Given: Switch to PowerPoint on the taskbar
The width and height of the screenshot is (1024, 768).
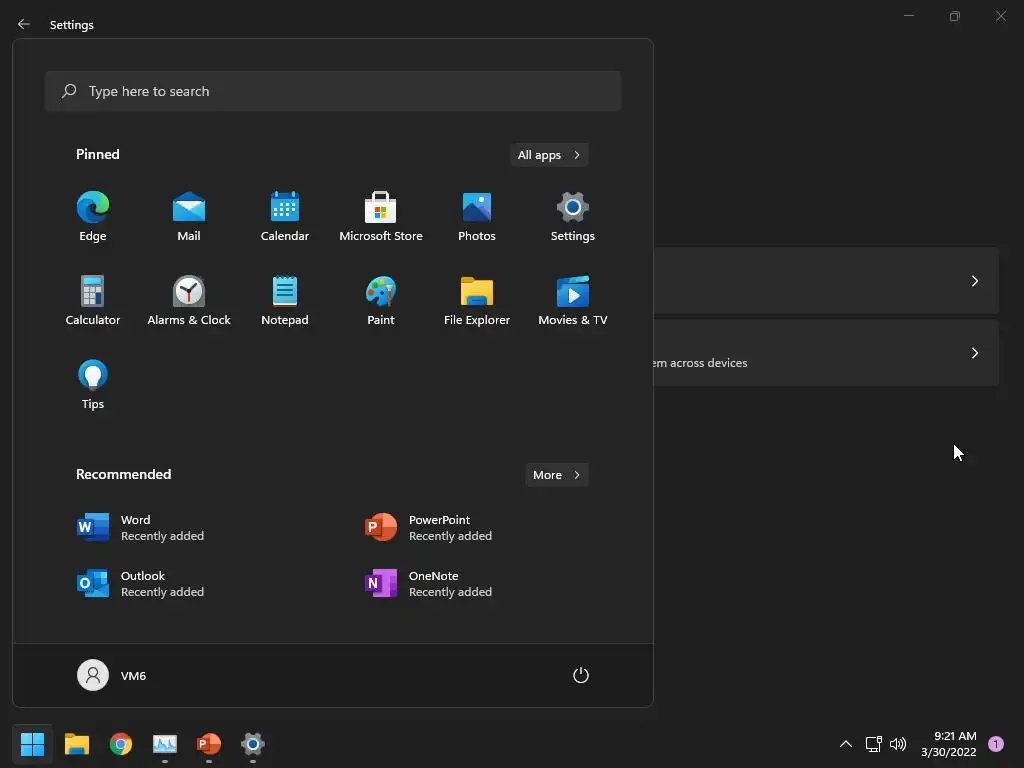Looking at the screenshot, I should click(x=209, y=744).
